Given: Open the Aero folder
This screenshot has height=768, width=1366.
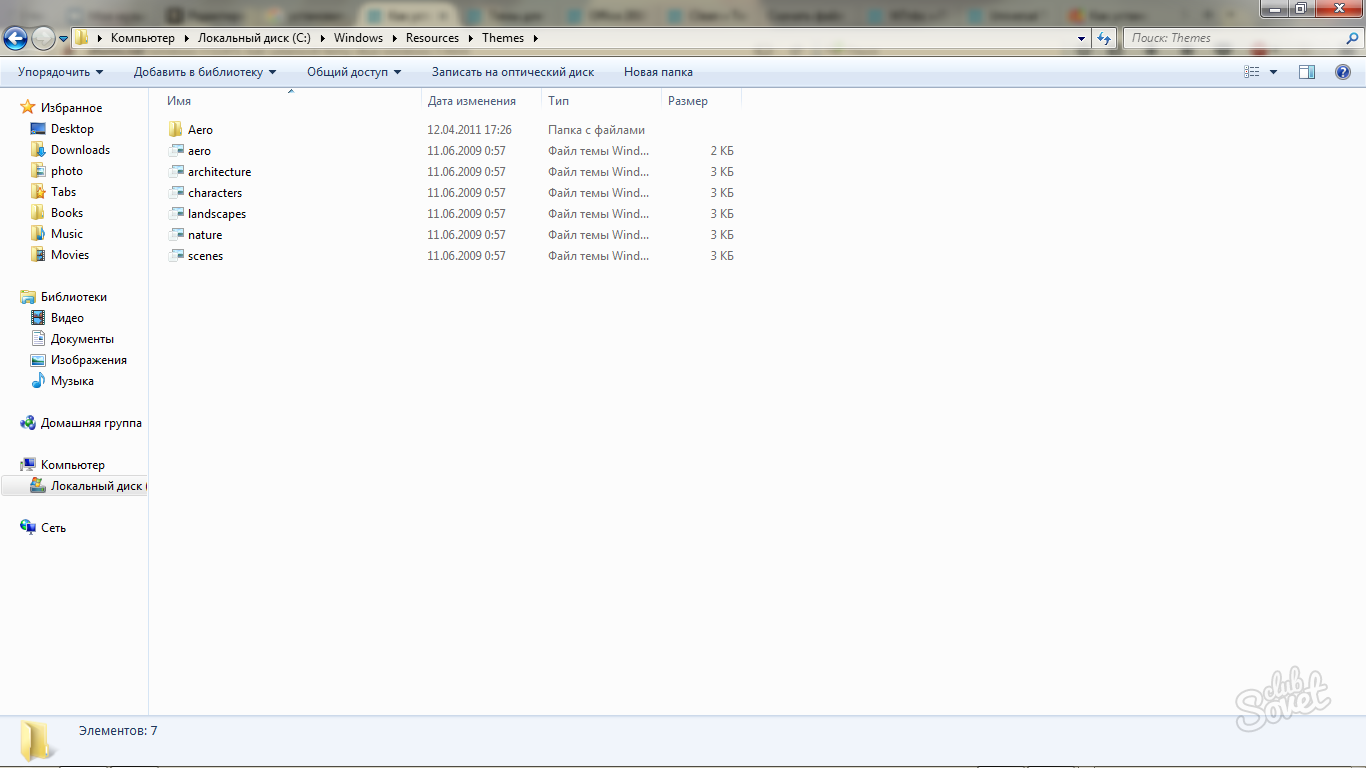Looking at the screenshot, I should 200,130.
